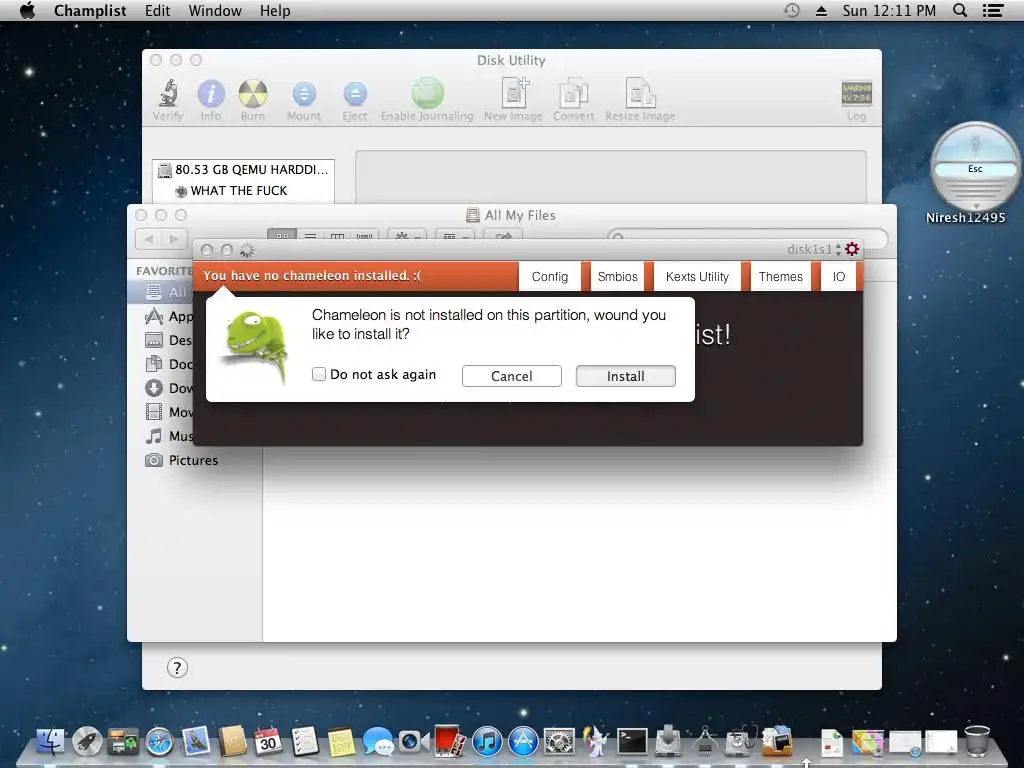Click the Info icon in Disk Utility

tap(211, 100)
